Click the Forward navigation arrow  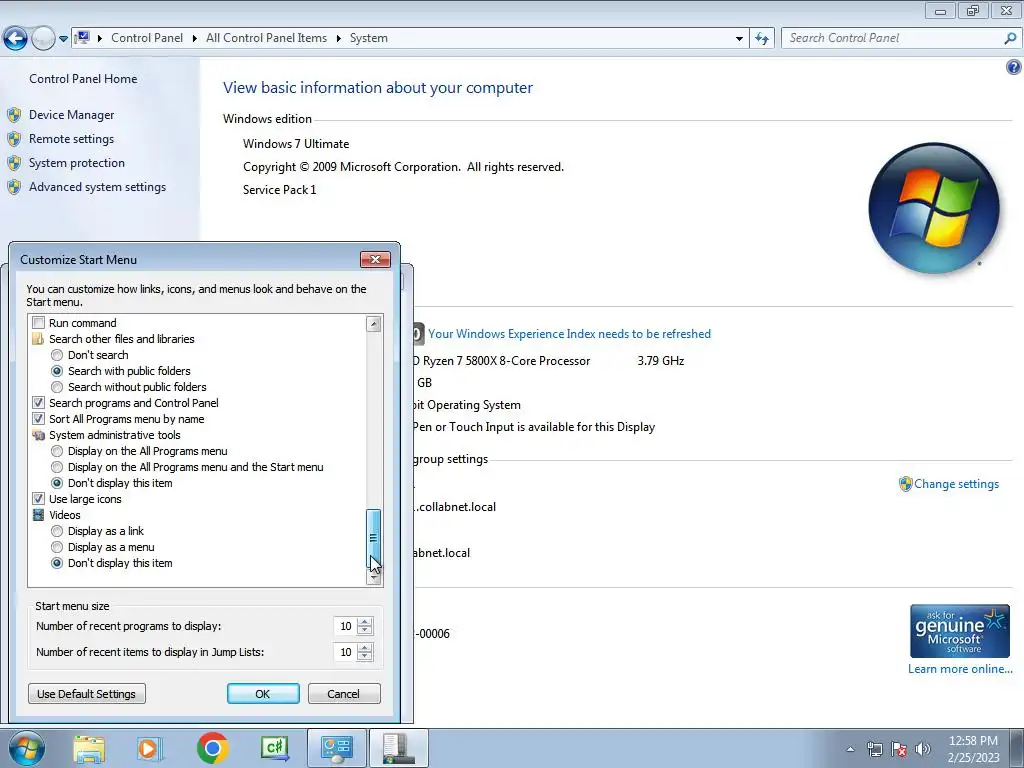(x=43, y=39)
